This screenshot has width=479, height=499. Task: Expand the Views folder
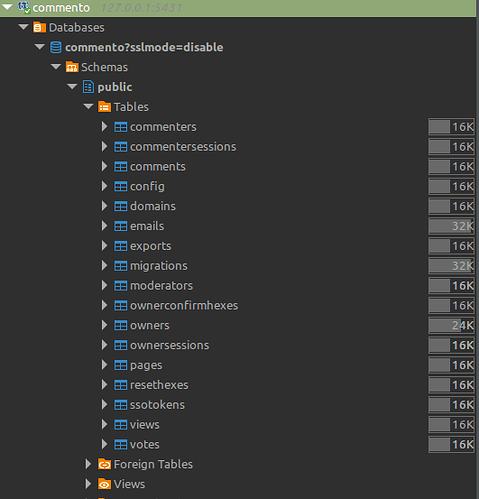[x=88, y=484]
